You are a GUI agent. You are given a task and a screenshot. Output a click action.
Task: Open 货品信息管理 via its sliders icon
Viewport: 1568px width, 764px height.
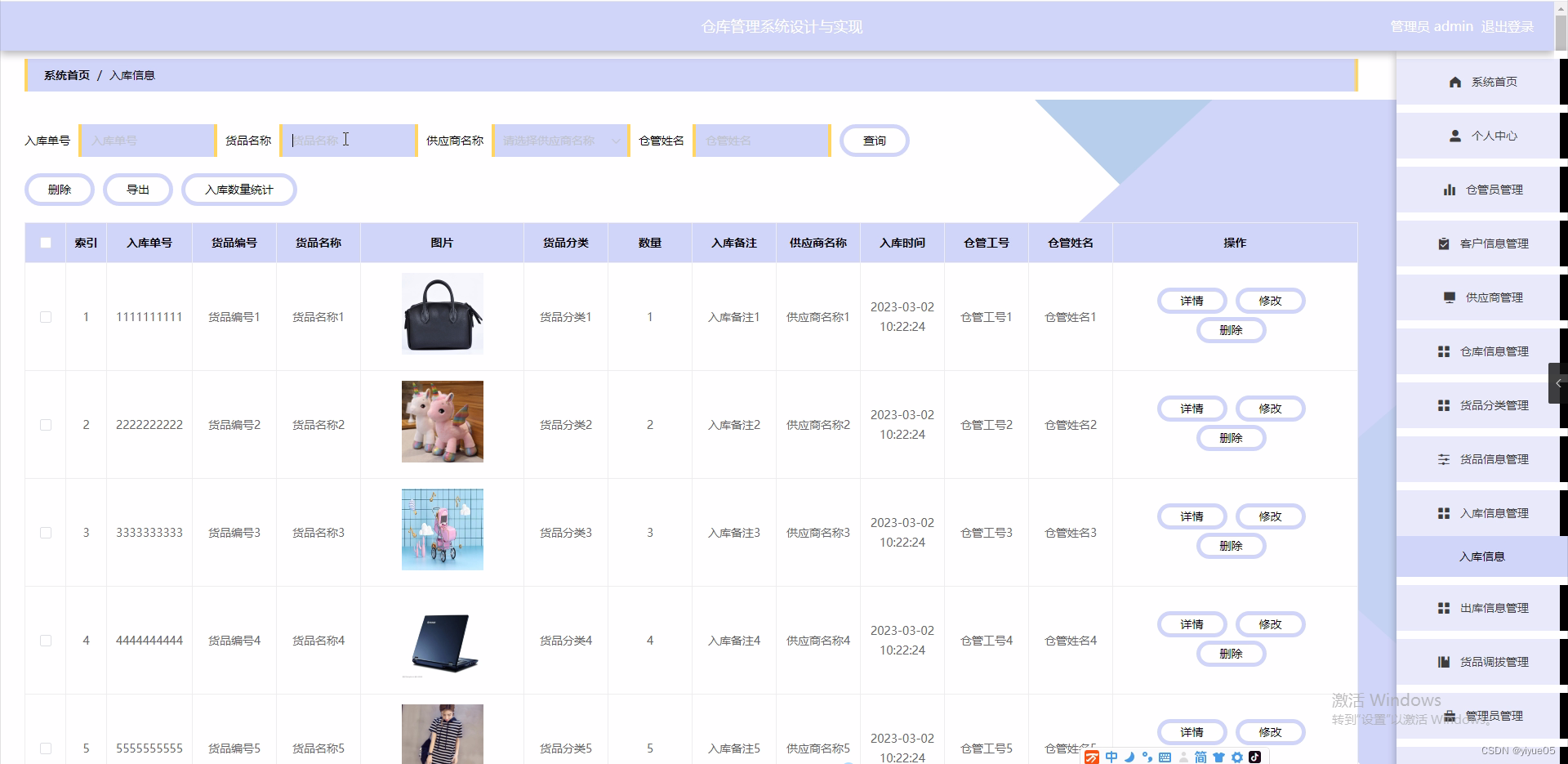point(1444,459)
